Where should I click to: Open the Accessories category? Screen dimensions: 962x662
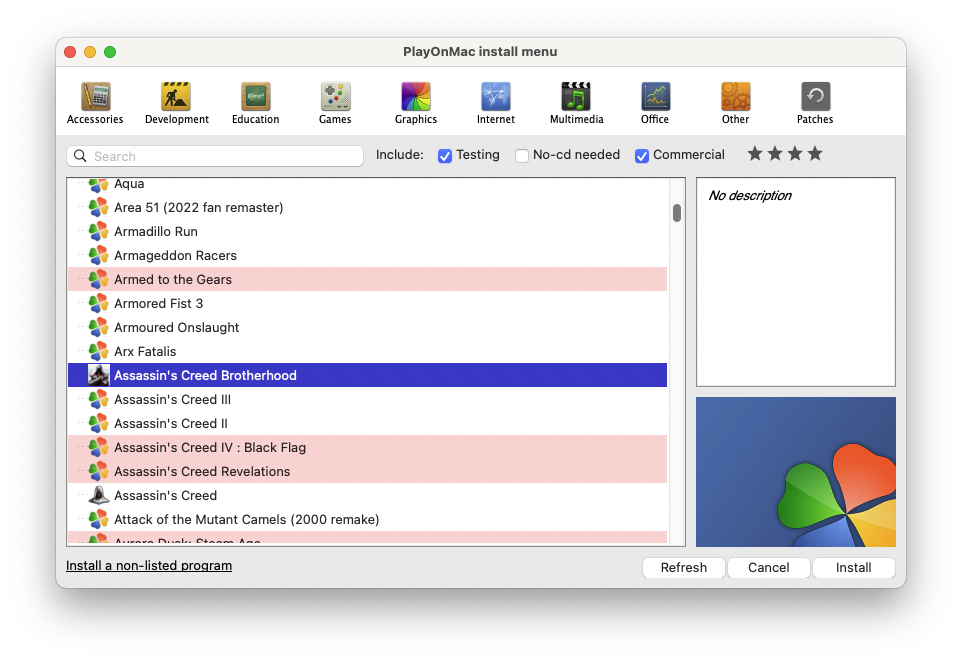pos(95,103)
